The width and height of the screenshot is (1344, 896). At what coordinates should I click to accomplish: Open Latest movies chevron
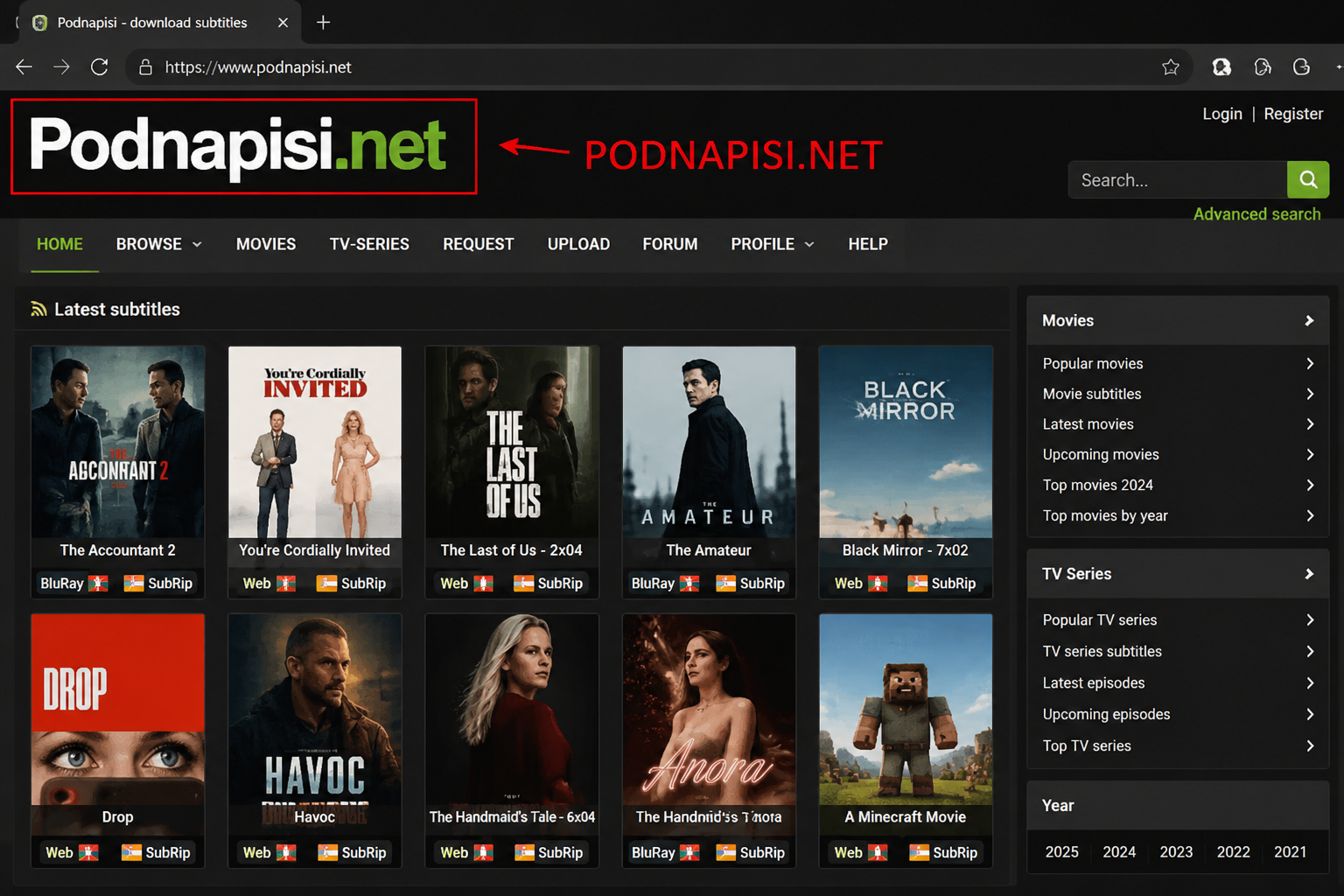pos(1310,424)
